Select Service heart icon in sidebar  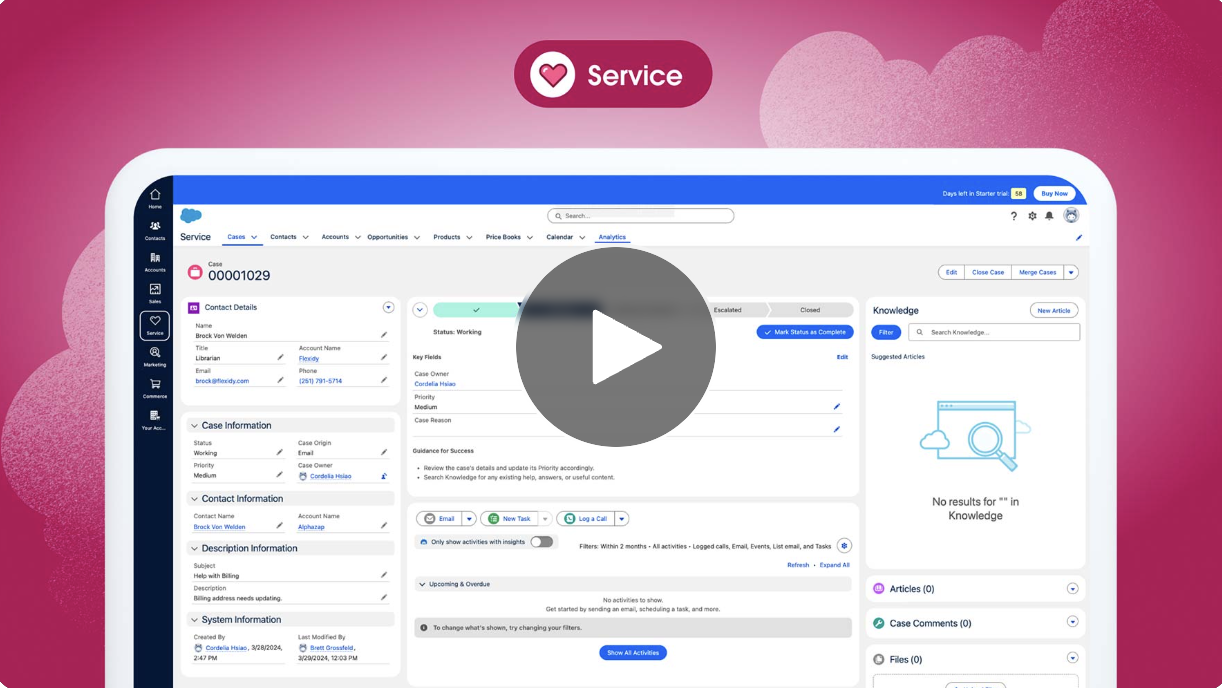[155, 325]
